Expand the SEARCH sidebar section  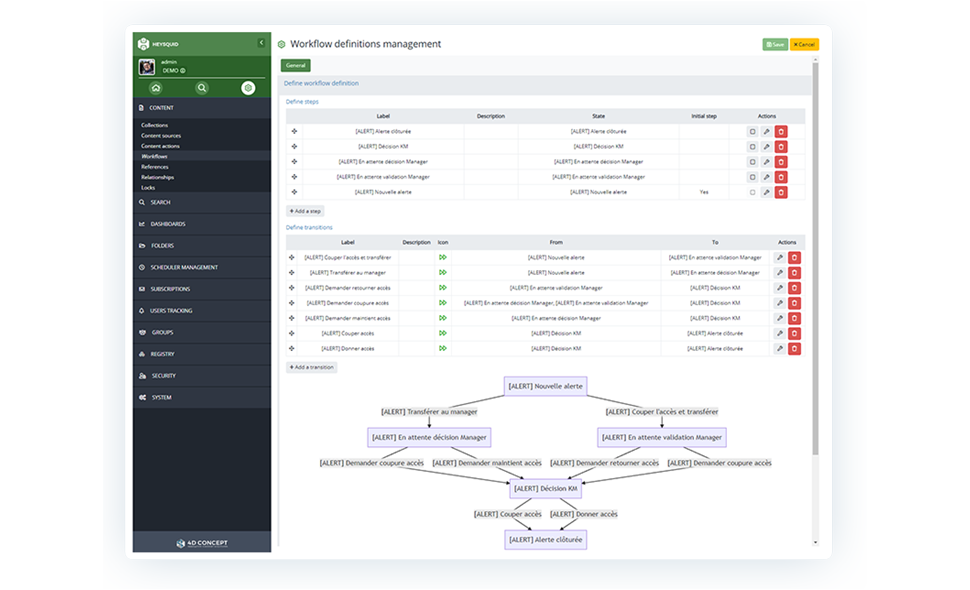(202, 202)
